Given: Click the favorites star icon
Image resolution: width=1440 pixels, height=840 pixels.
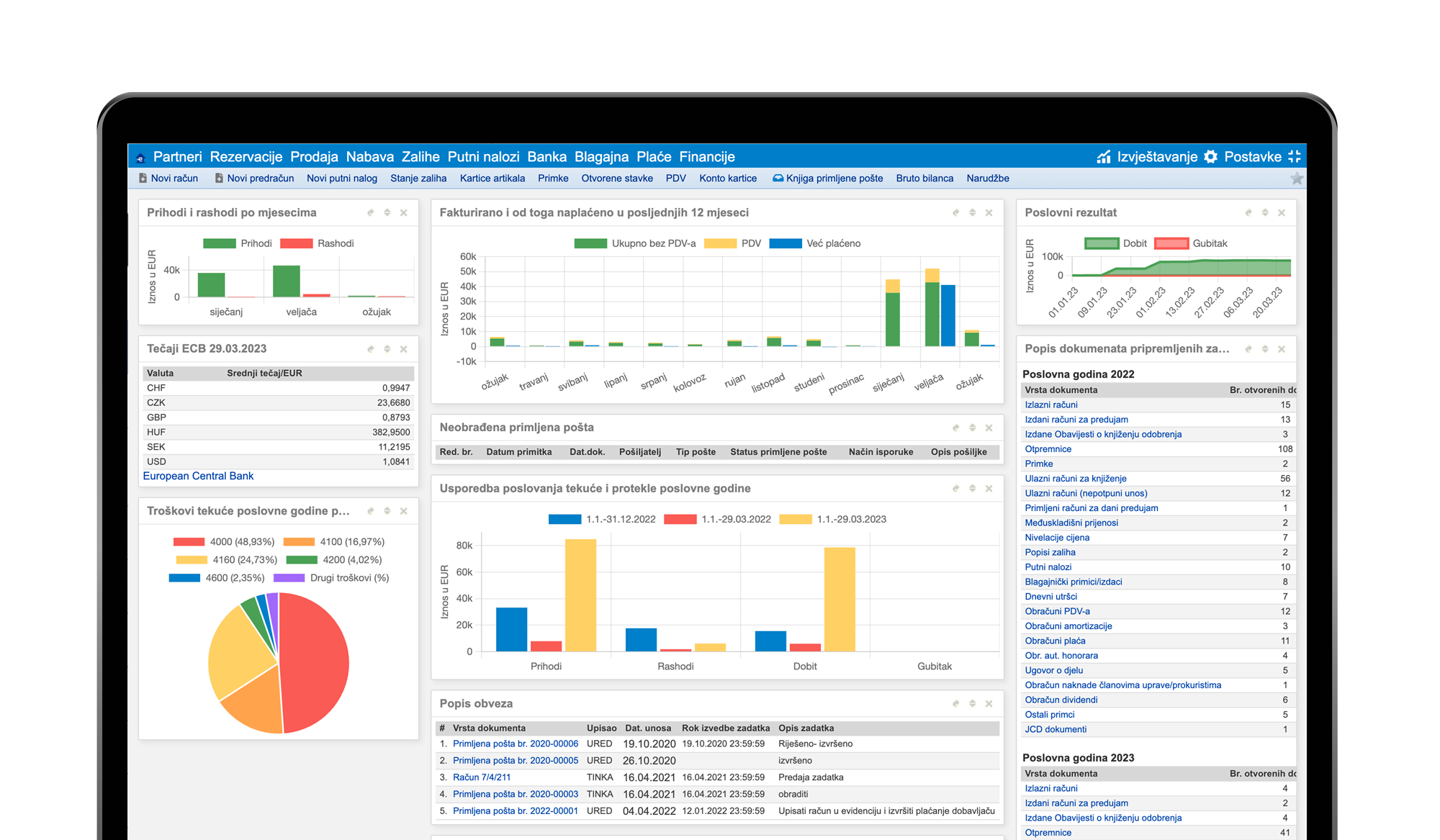Looking at the screenshot, I should pos(1297,179).
